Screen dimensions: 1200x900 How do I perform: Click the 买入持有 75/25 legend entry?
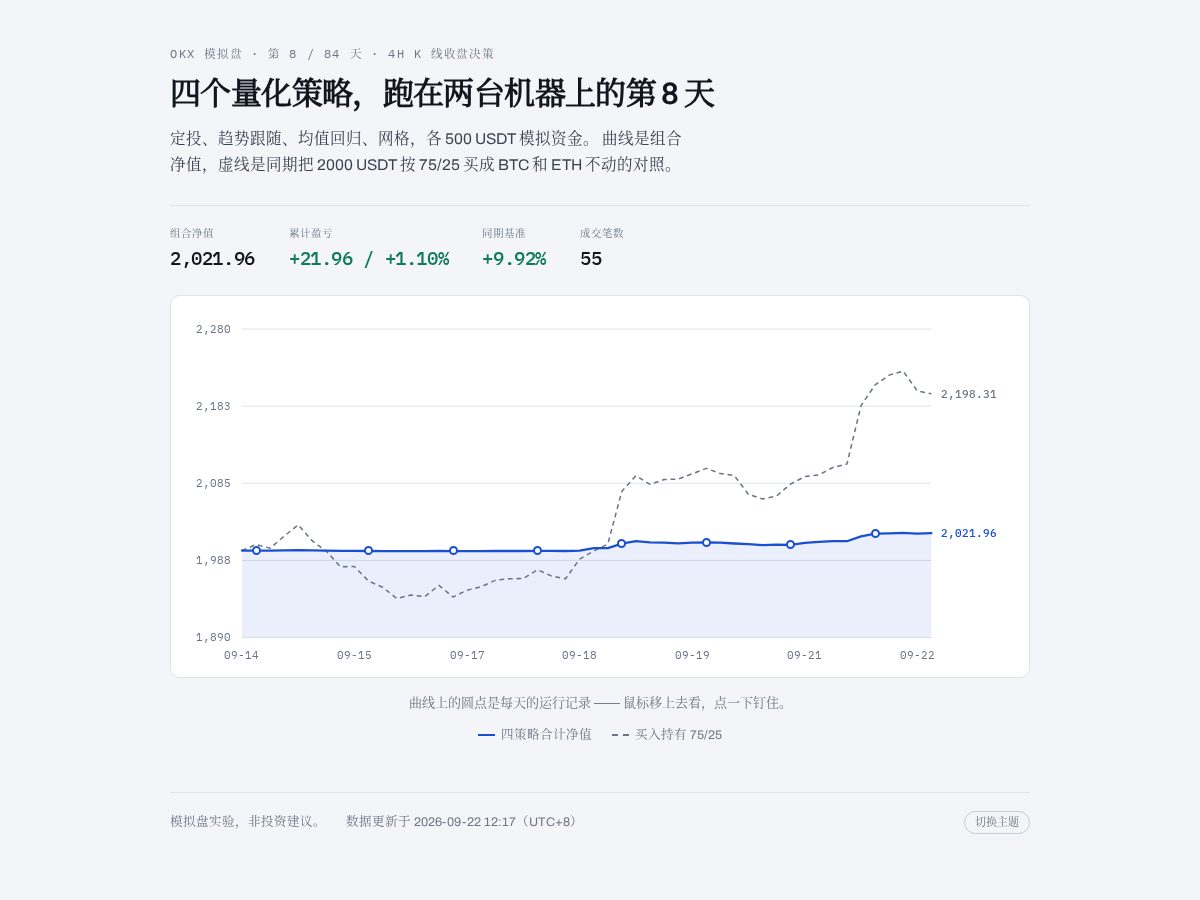click(x=667, y=734)
